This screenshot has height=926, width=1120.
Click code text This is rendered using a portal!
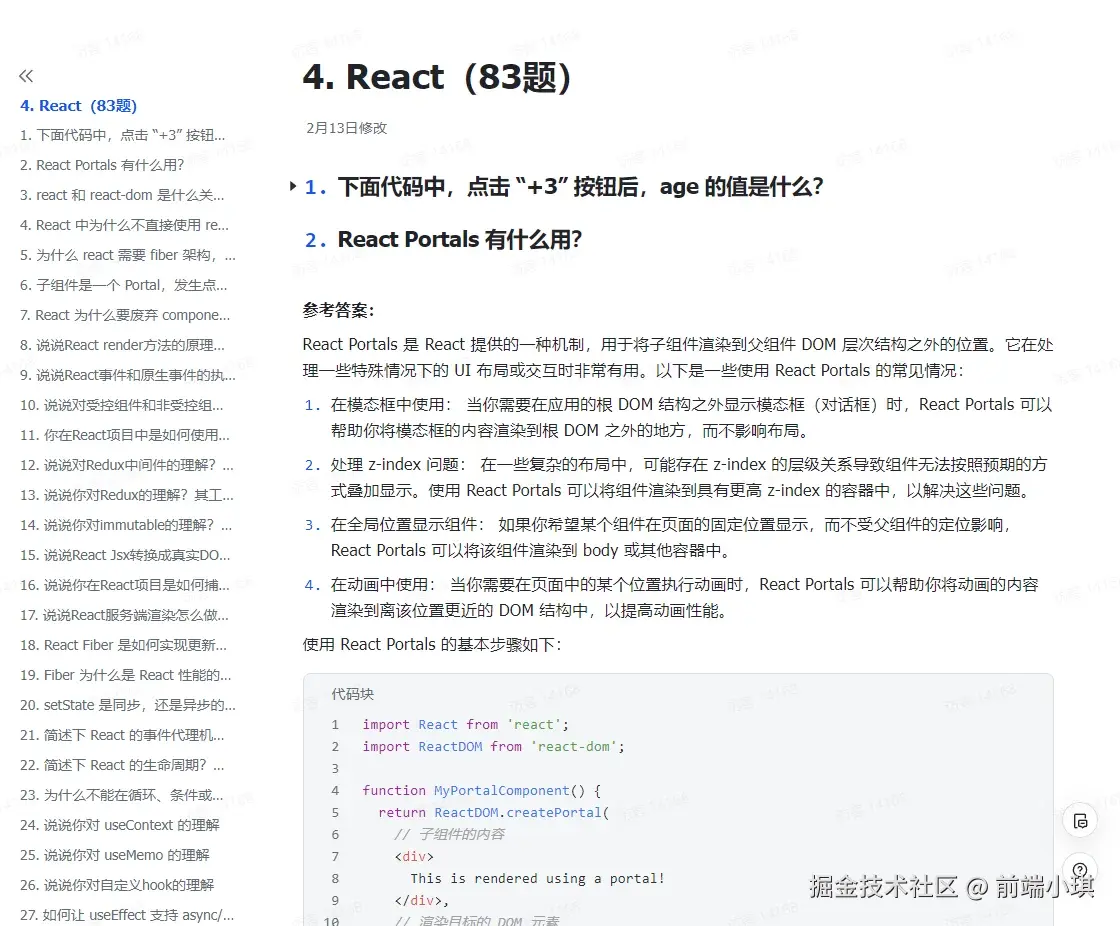click(x=537, y=878)
